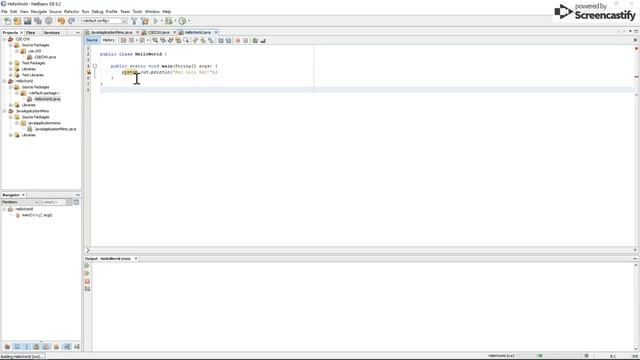Go to Previous Bookmark in editor toolbar
640x360 pixels.
(x=195, y=40)
